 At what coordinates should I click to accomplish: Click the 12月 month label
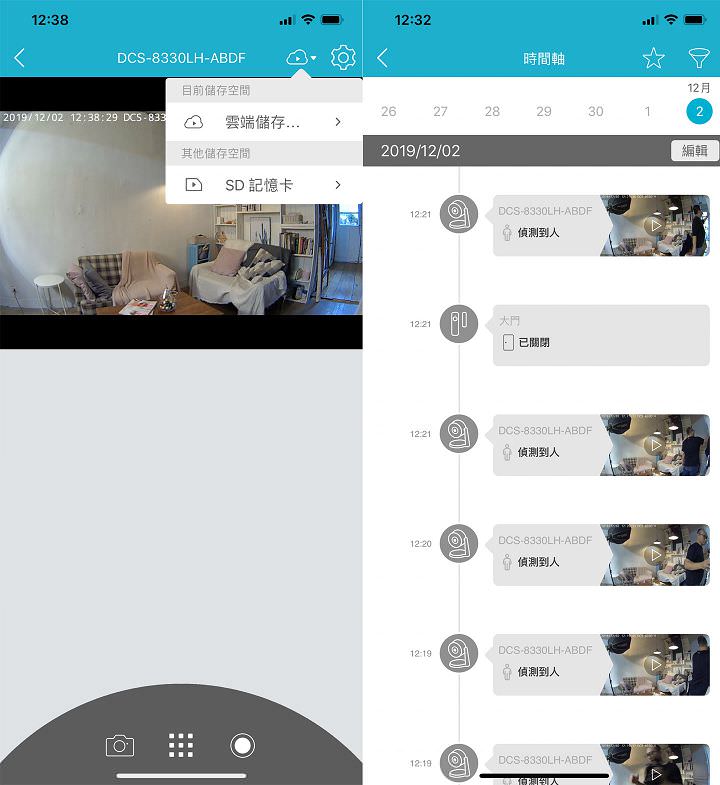tap(698, 88)
